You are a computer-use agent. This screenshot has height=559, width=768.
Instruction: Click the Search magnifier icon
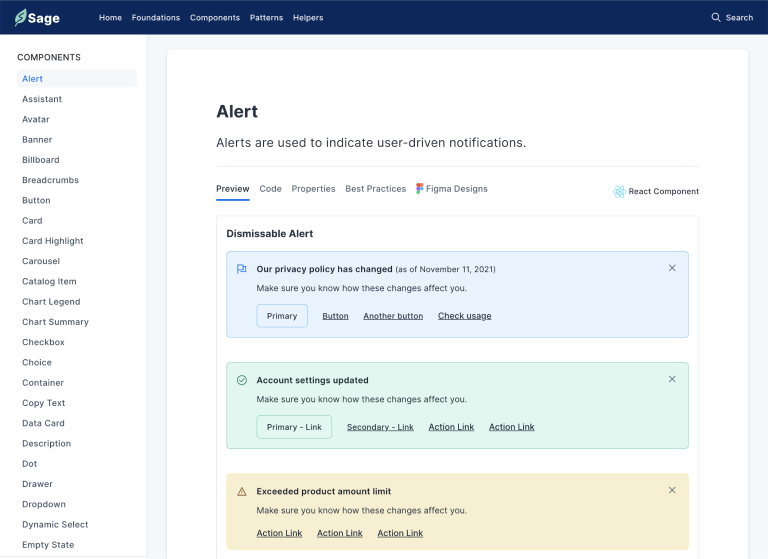715,17
